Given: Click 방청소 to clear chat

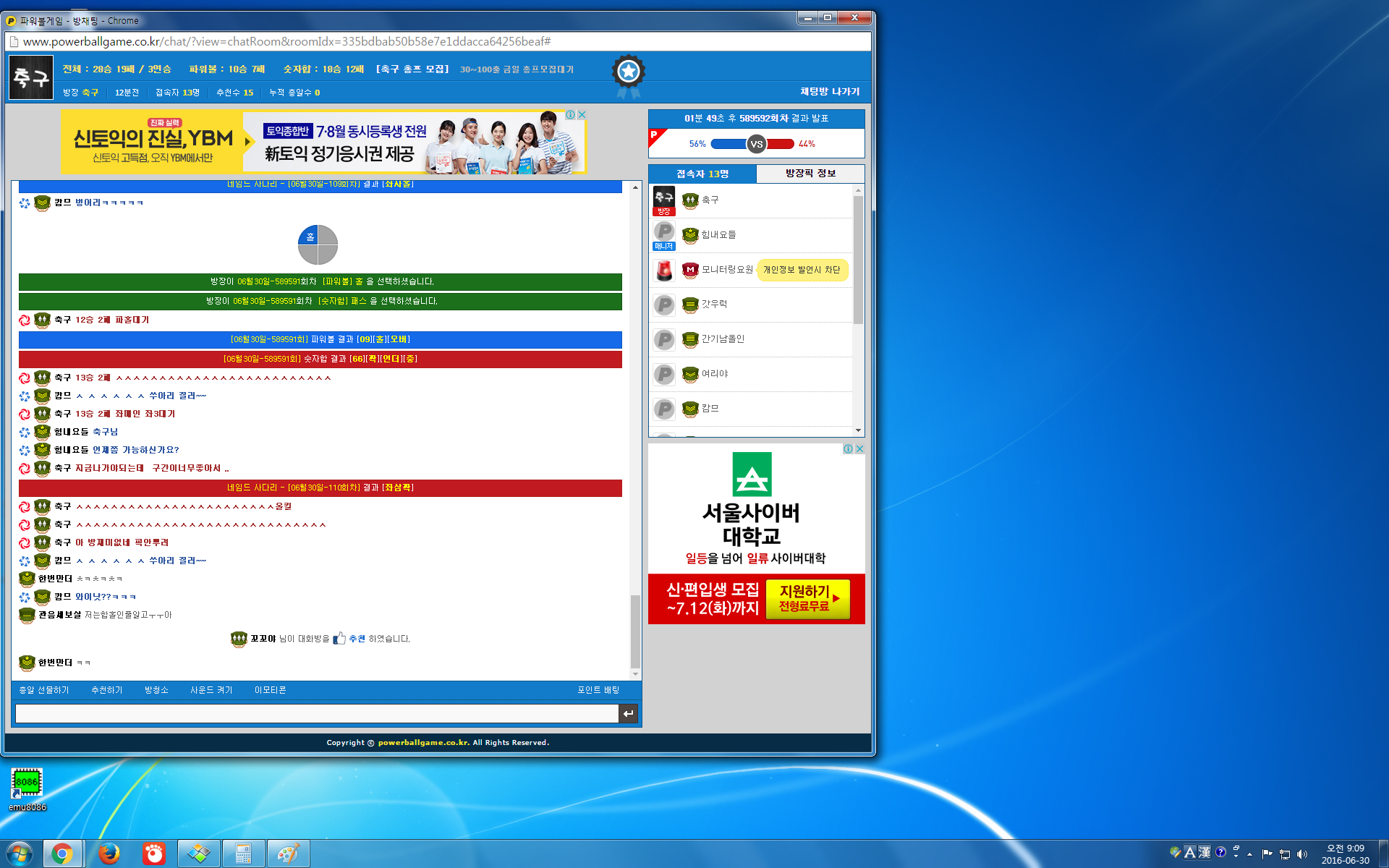Looking at the screenshot, I should coord(156,690).
